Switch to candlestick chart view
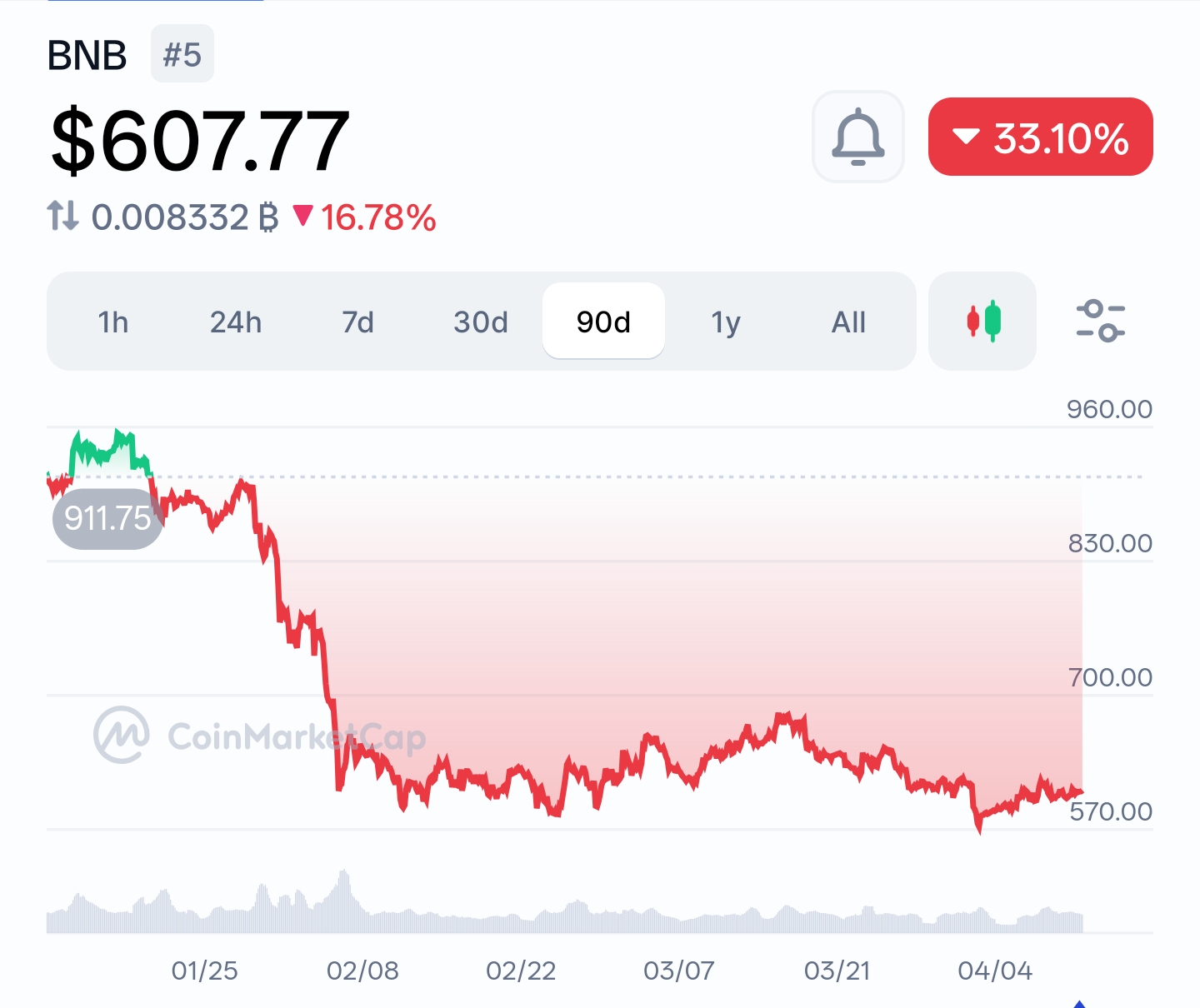Screen dimensions: 1200x1008 click(x=982, y=321)
